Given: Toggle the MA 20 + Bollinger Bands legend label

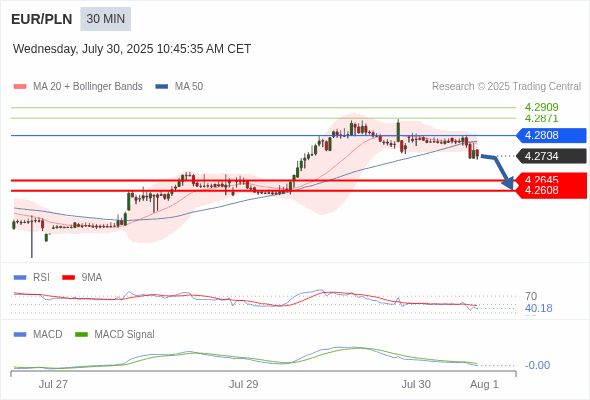Looking at the screenshot, I should 88,87.
